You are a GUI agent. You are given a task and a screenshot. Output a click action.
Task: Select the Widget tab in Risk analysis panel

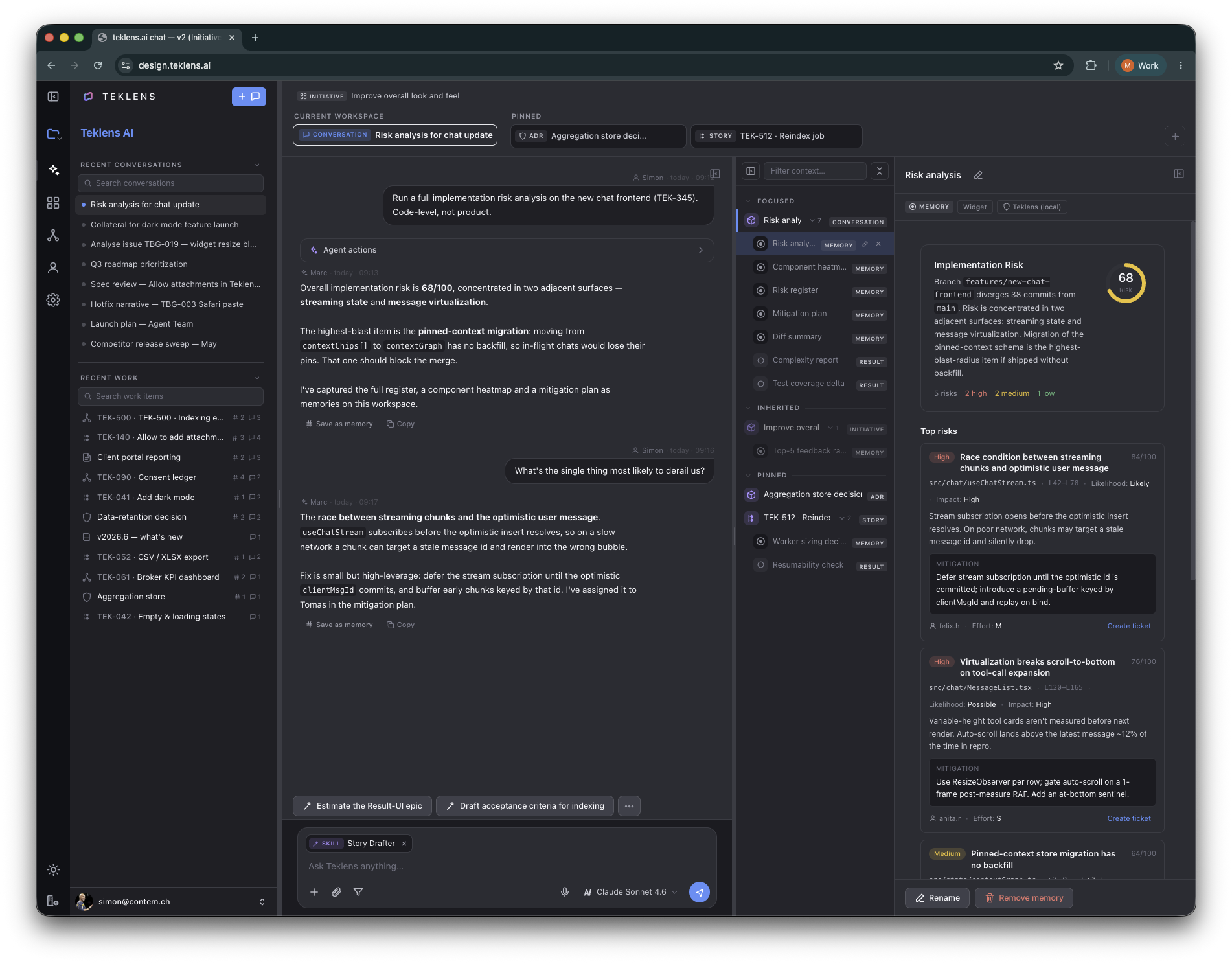pyautogui.click(x=974, y=207)
